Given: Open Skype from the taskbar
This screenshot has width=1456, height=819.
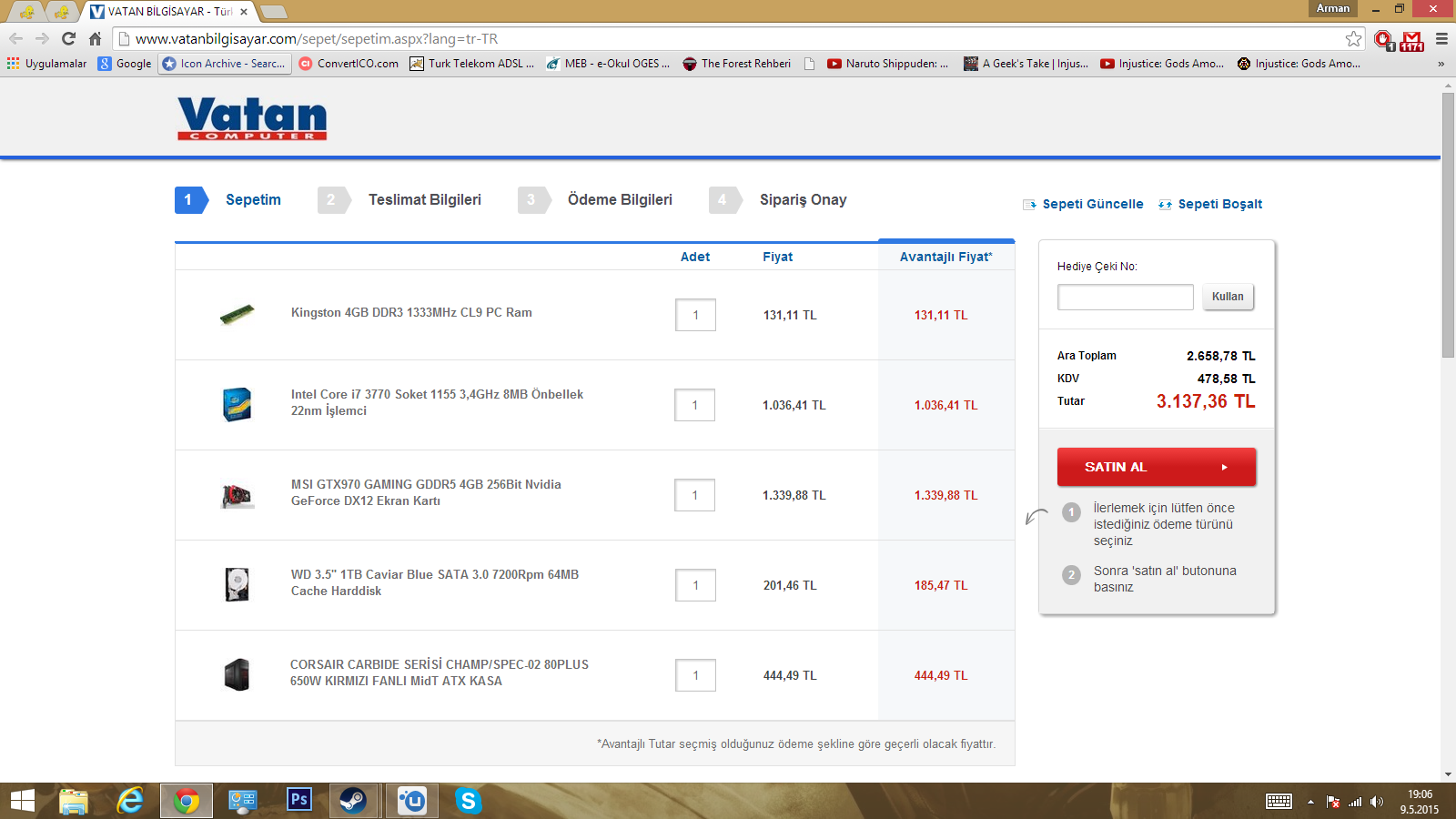Looking at the screenshot, I should [468, 801].
